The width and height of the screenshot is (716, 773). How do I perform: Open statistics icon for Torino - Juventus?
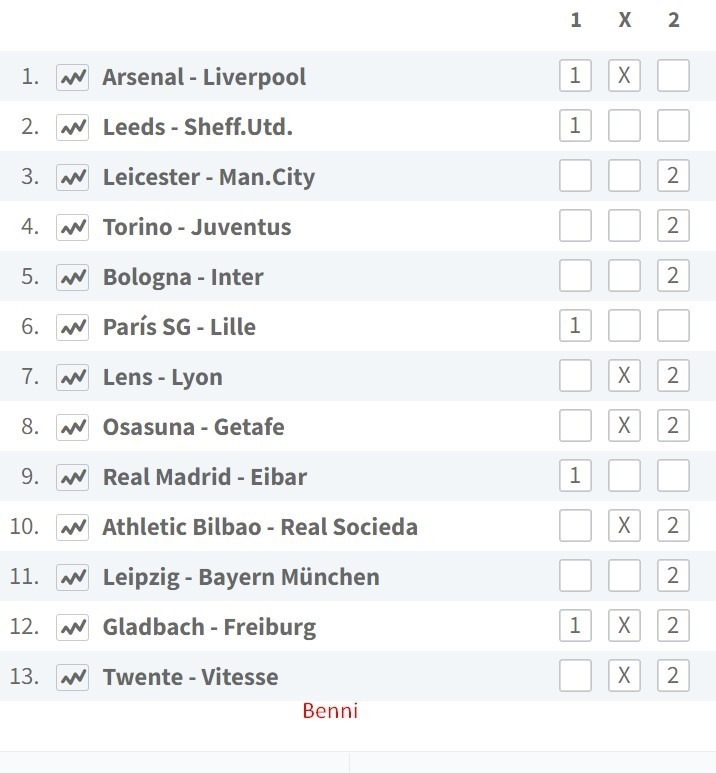coord(72,227)
